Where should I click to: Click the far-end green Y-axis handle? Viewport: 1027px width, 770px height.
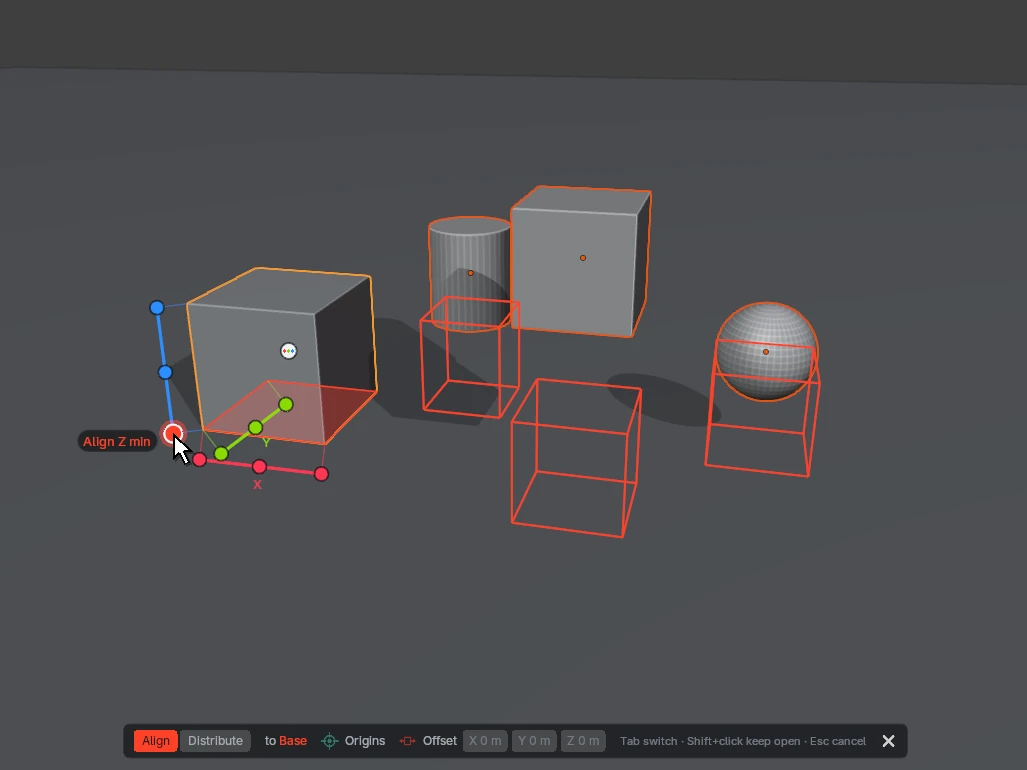286,405
